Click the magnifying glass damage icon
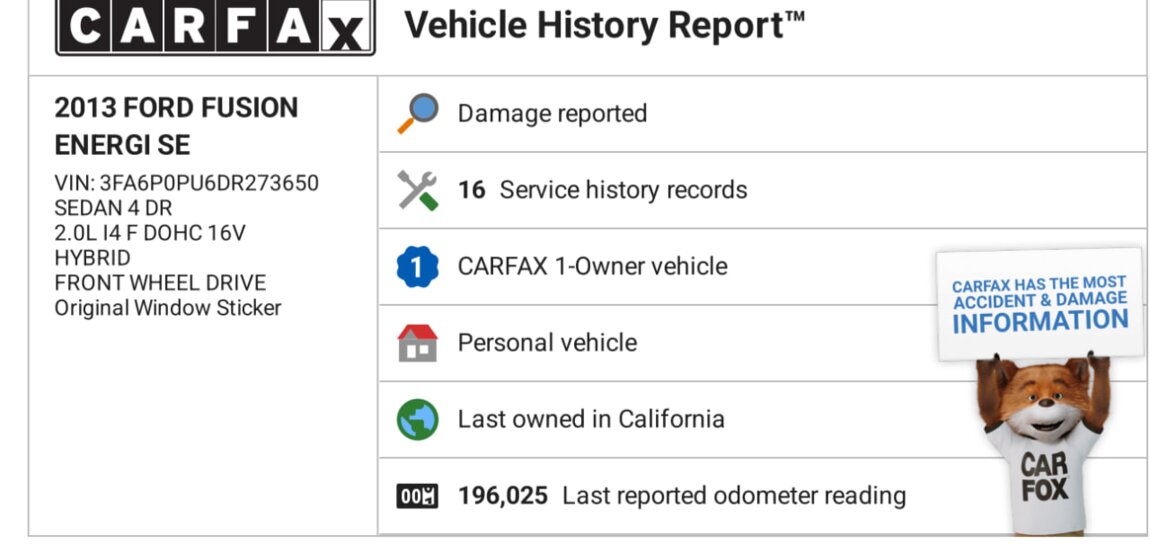This screenshot has height=544, width=1150. pos(417,114)
